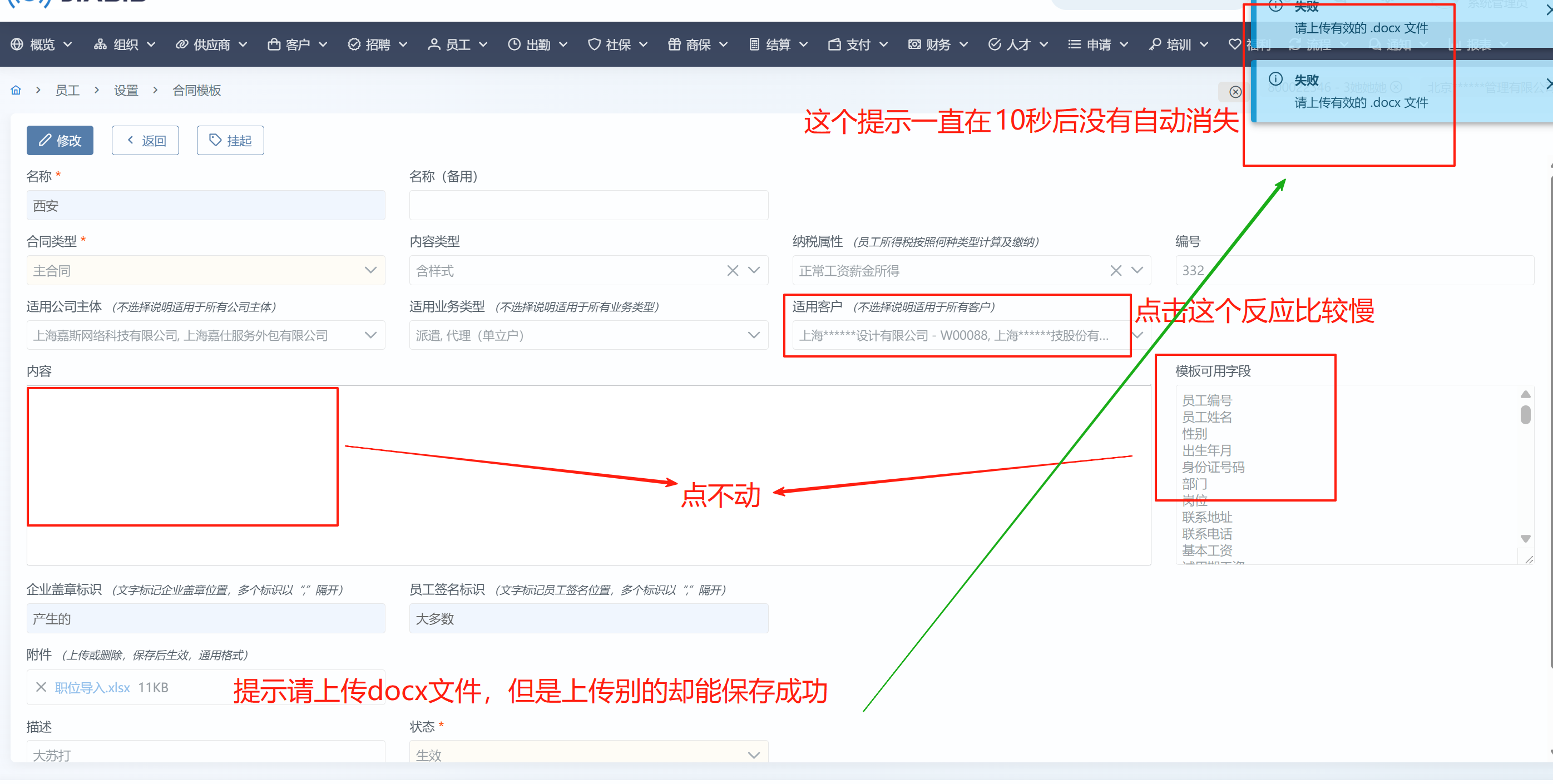This screenshot has width=1553, height=784.
Task: Clear the 纳税属性 selection with X icon
Action: click(x=1116, y=271)
